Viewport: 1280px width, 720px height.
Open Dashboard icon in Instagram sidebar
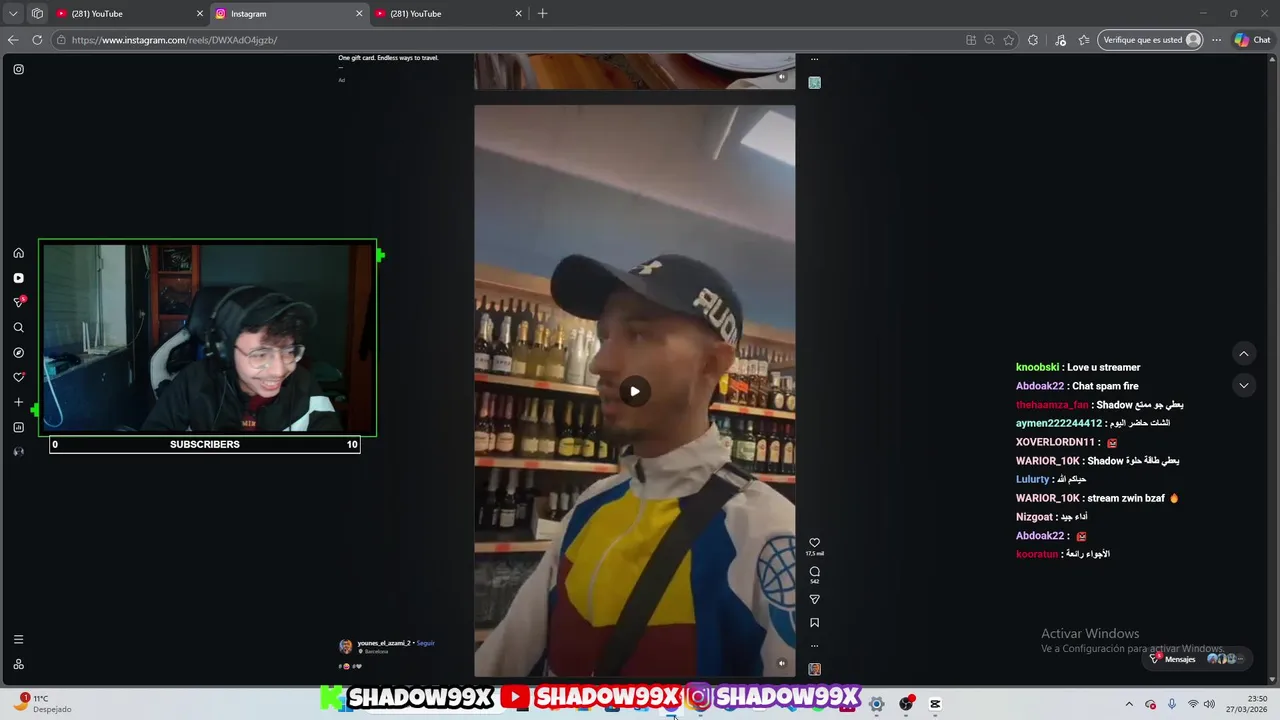[x=18, y=427]
